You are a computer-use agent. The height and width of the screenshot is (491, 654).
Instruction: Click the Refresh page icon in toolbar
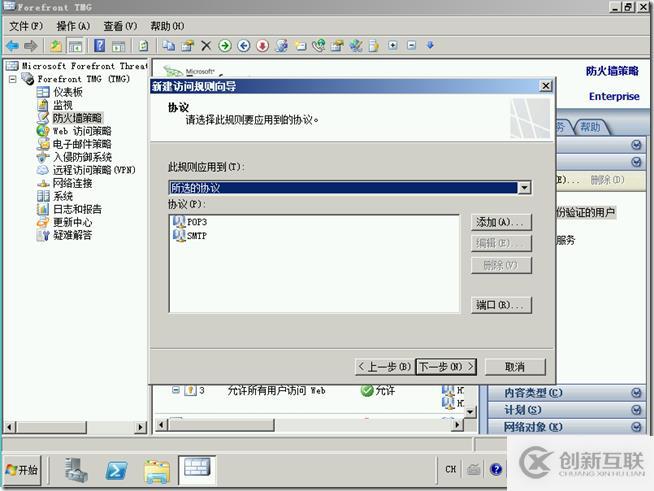pyautogui.click(x=143, y=45)
